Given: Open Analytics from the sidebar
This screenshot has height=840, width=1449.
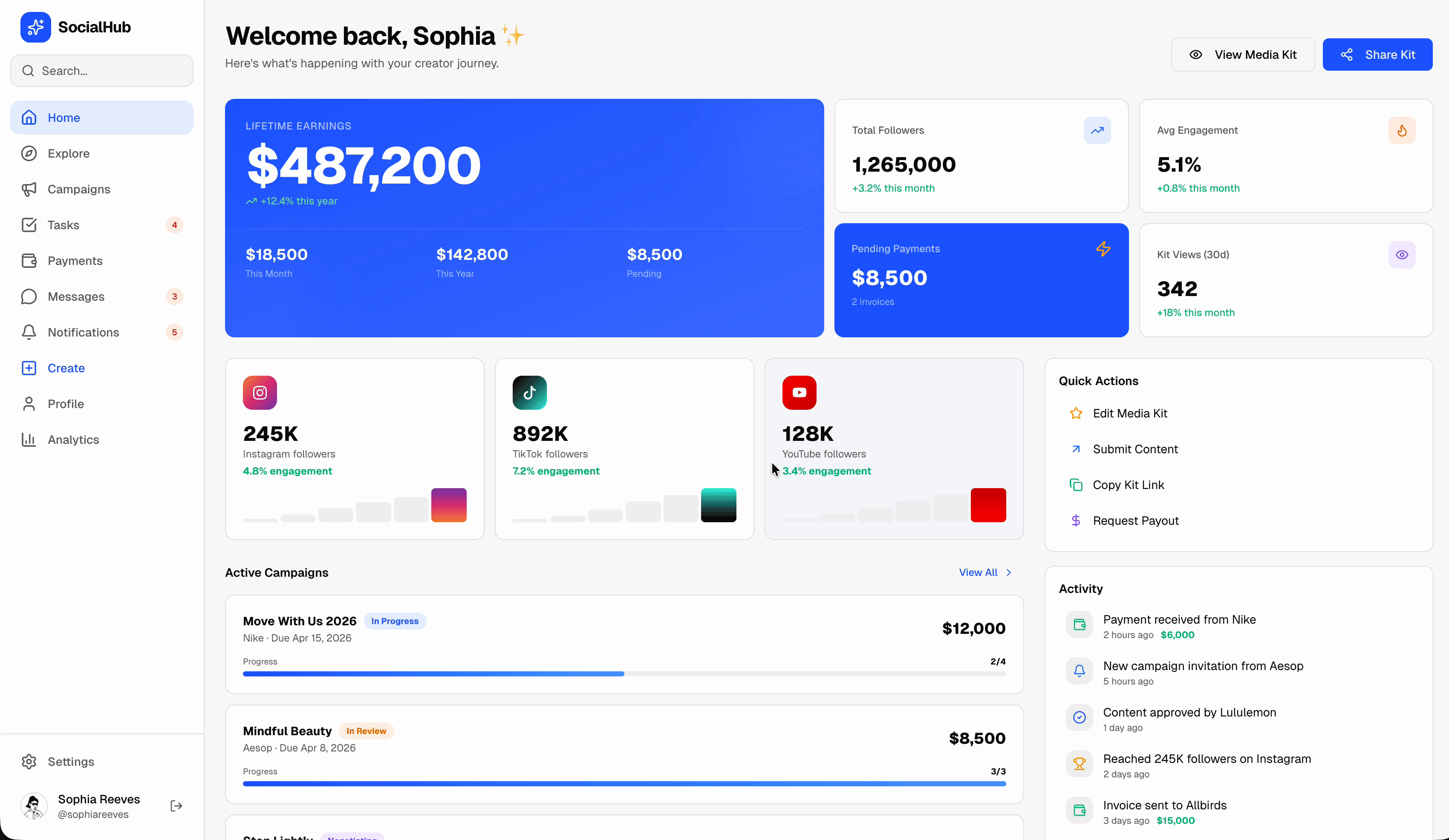Looking at the screenshot, I should tap(74, 440).
